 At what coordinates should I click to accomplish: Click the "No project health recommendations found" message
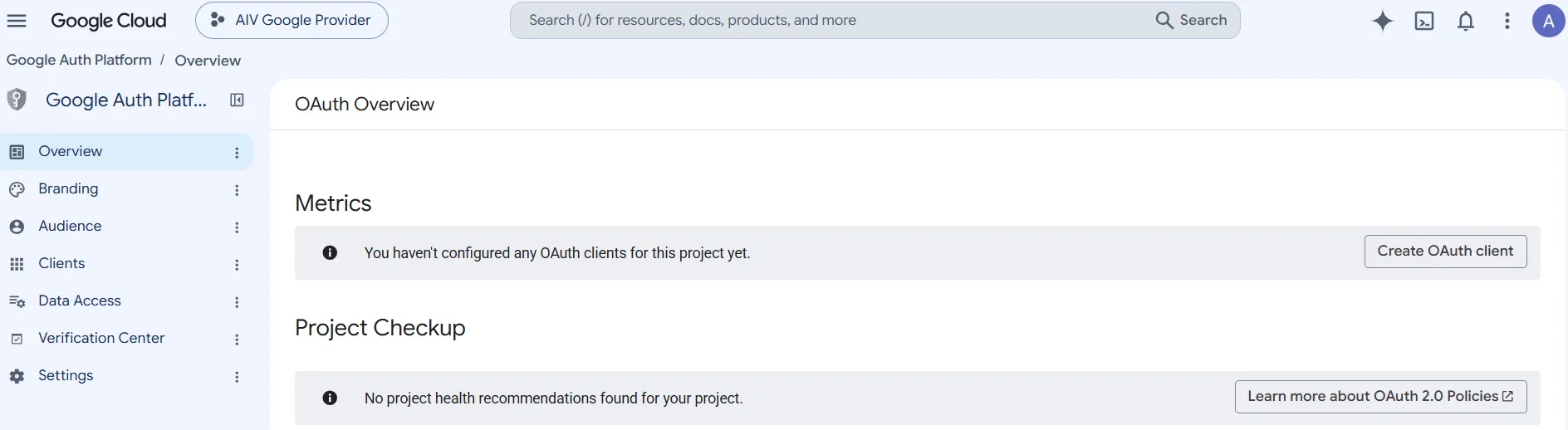tap(553, 398)
